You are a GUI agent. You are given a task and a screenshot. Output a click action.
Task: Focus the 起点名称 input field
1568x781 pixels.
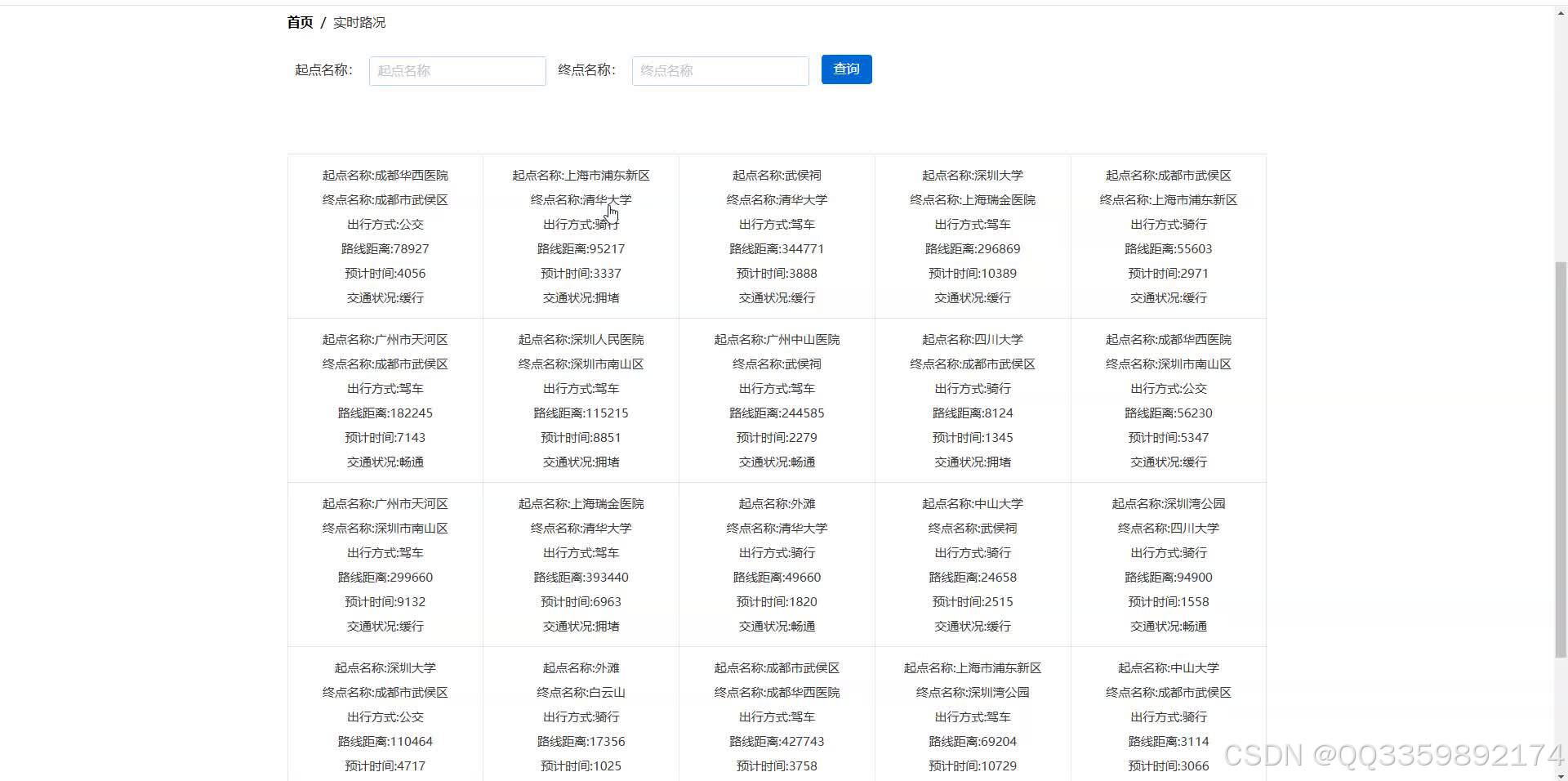coord(457,71)
